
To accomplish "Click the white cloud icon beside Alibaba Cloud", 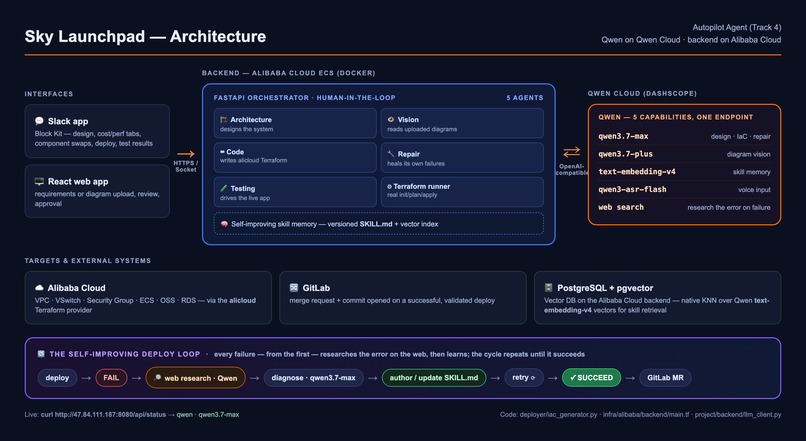I will [39, 288].
